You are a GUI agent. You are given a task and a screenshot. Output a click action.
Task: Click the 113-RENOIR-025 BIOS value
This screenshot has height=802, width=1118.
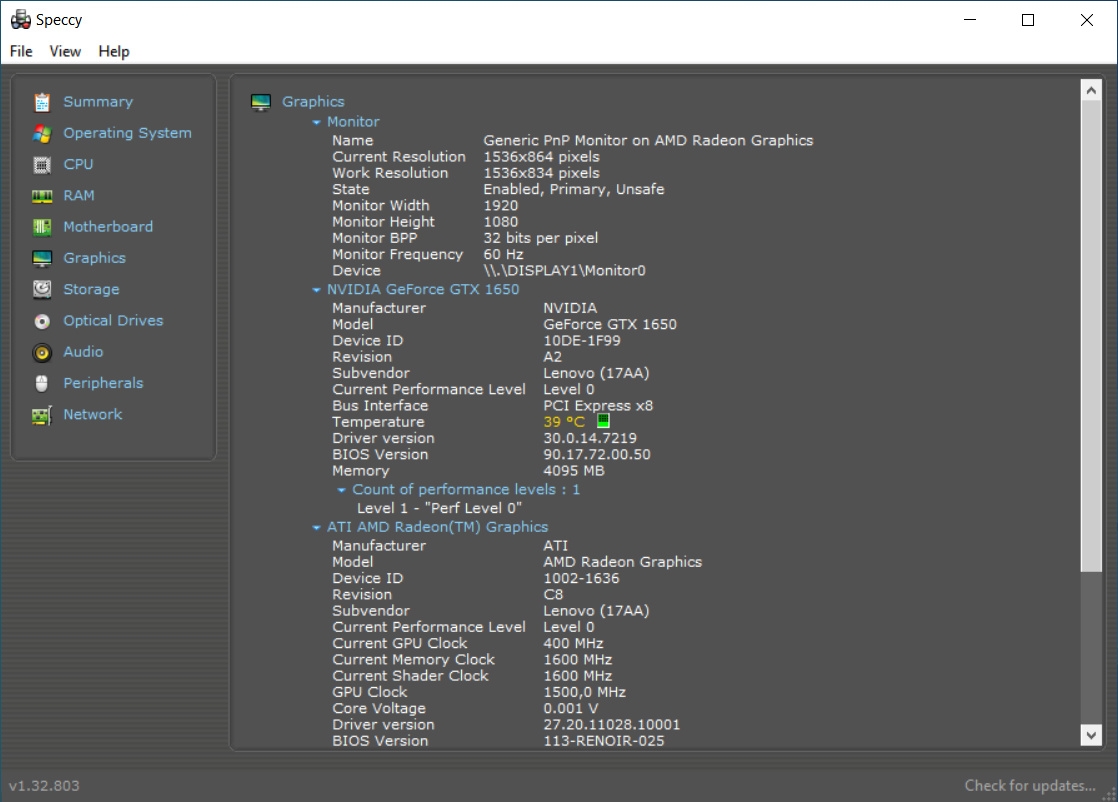click(x=604, y=741)
